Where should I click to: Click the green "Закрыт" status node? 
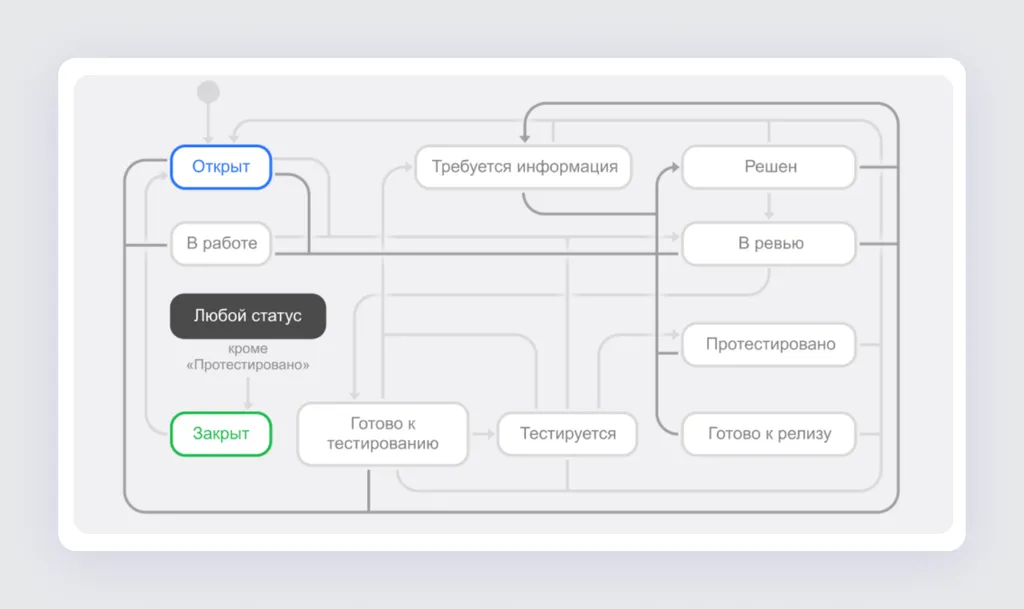221,434
